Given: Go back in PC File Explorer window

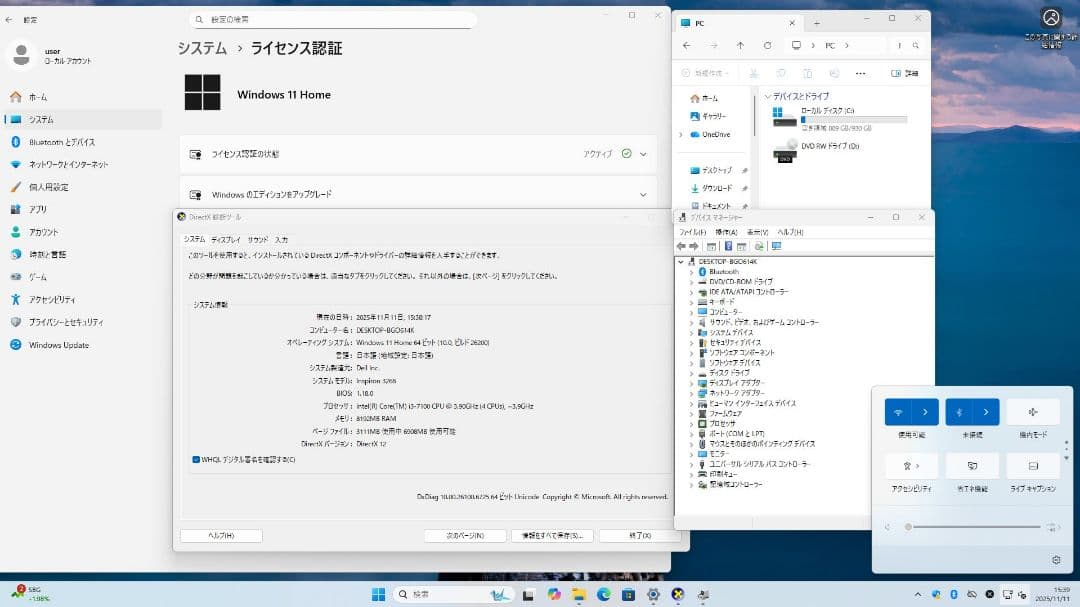Looking at the screenshot, I should (x=687, y=45).
